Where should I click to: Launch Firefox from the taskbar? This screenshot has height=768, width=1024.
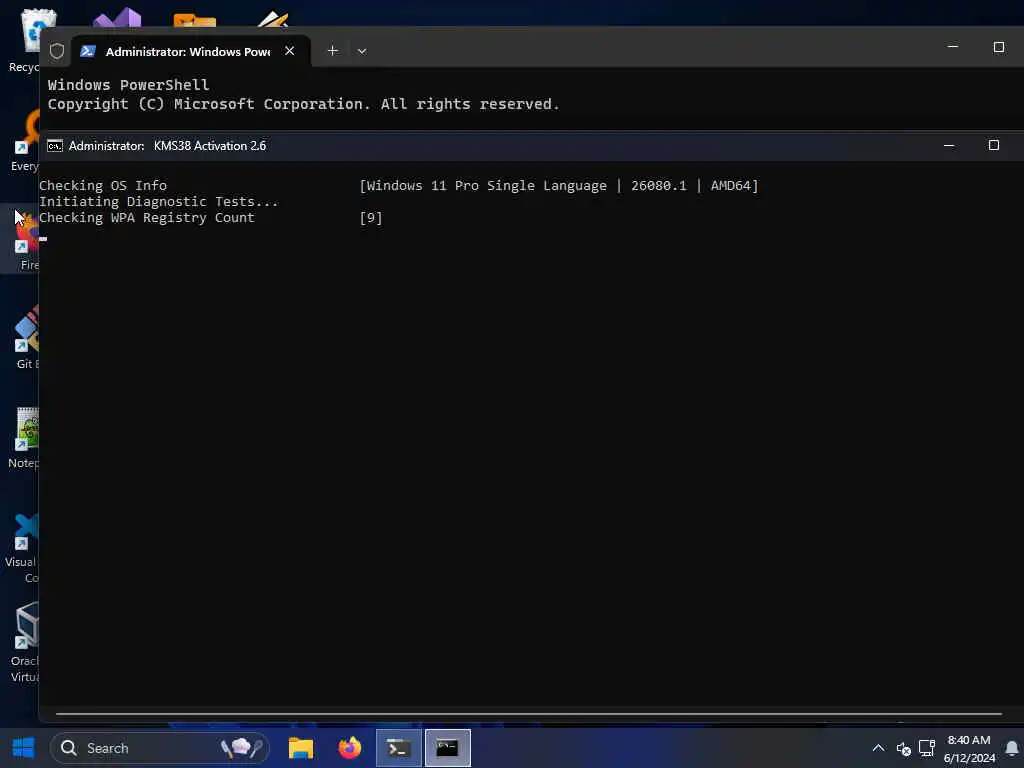tap(350, 748)
